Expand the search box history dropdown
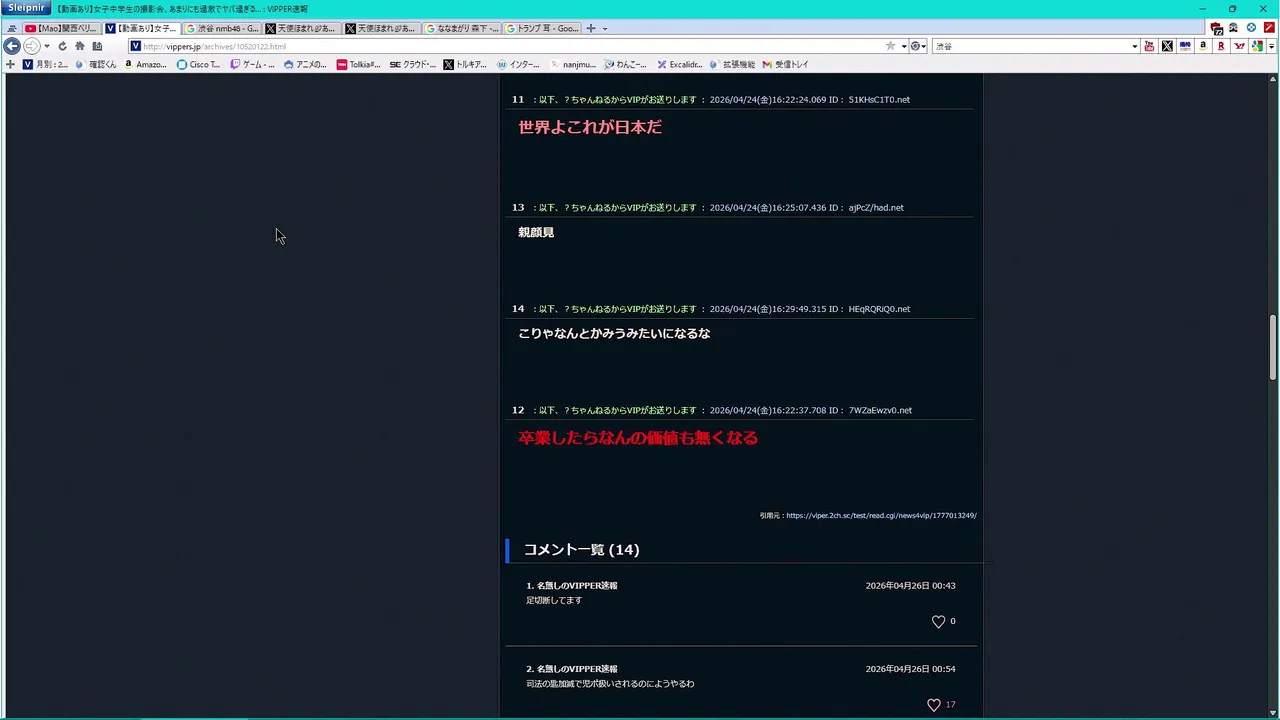 tap(1134, 47)
